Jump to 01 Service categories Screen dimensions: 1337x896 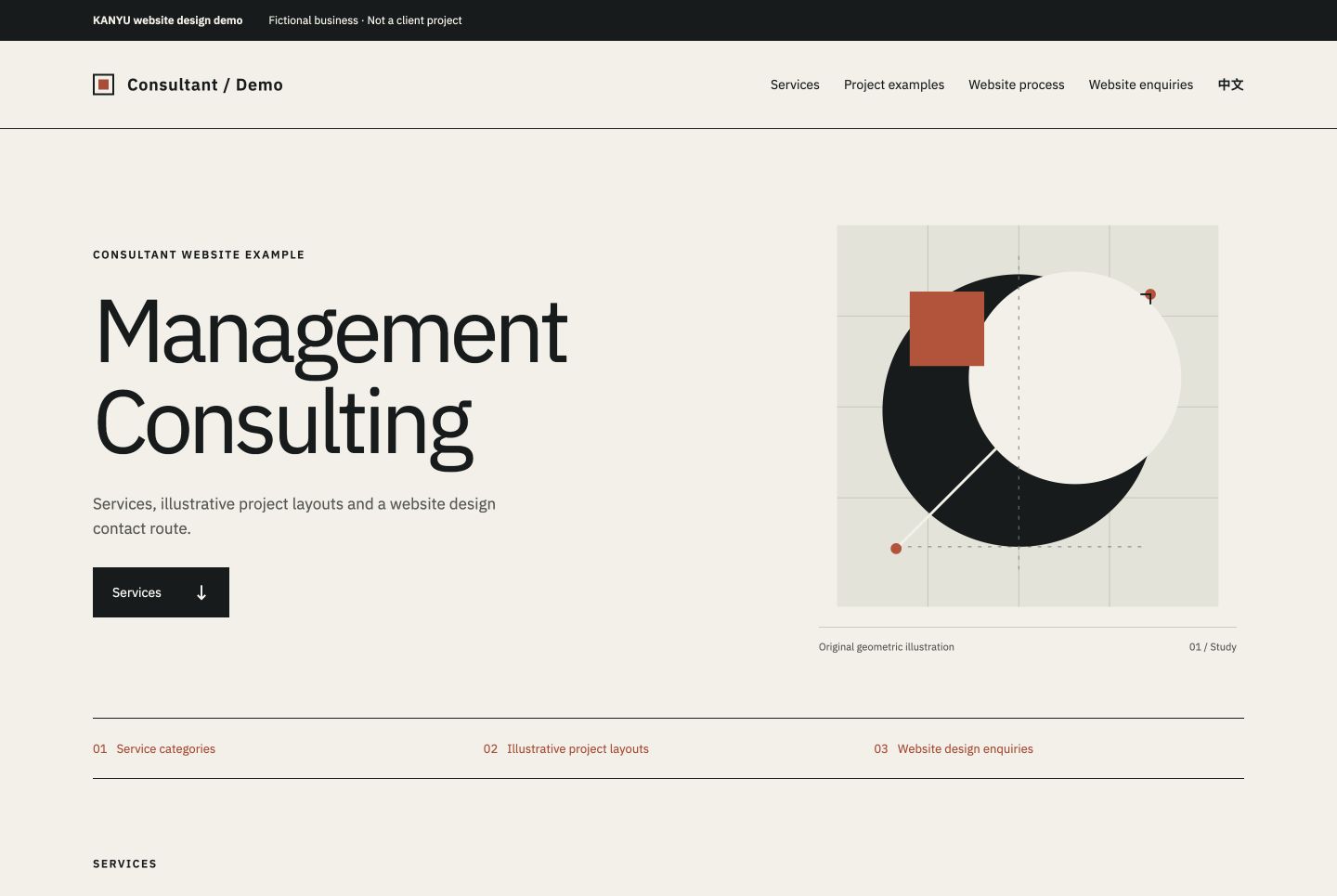(x=154, y=748)
